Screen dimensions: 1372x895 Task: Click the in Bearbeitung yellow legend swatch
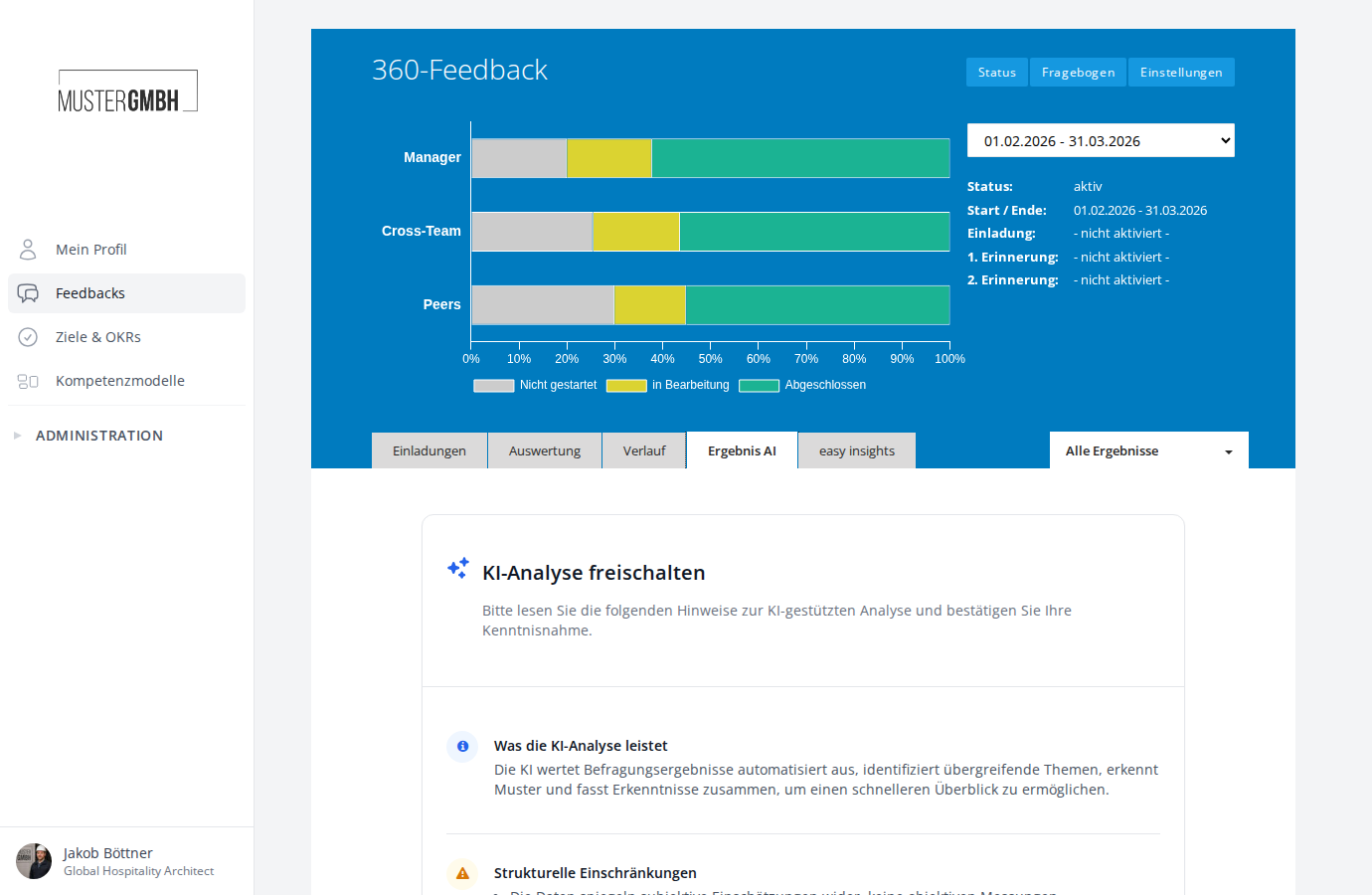click(626, 386)
